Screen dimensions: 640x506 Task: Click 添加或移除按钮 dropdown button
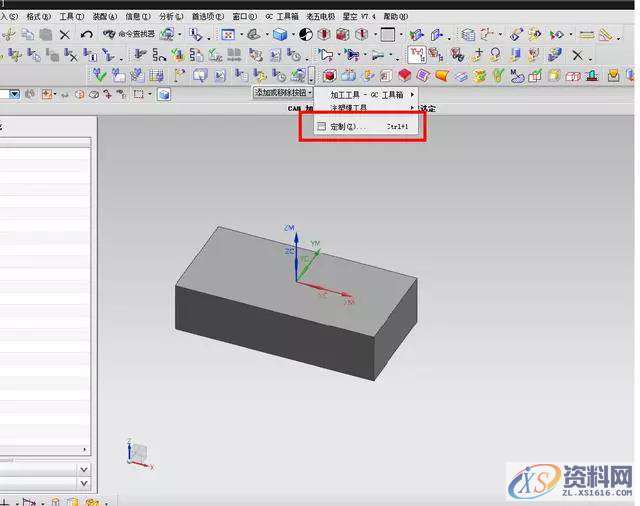click(283, 92)
